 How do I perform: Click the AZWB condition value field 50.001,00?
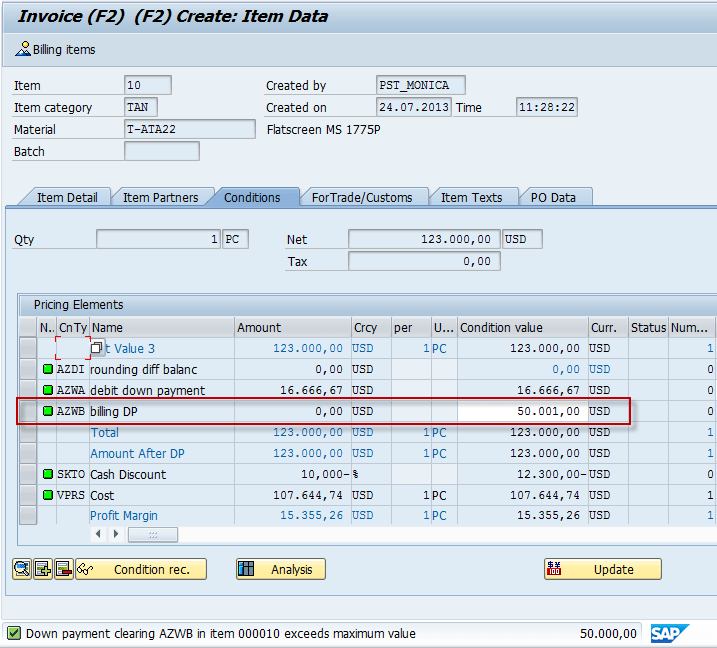click(x=521, y=411)
